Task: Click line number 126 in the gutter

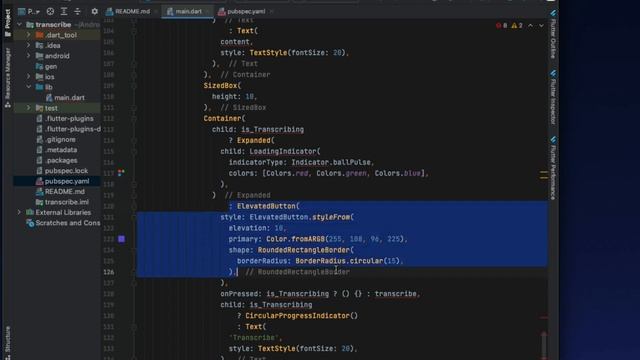Action: [x=109, y=272]
